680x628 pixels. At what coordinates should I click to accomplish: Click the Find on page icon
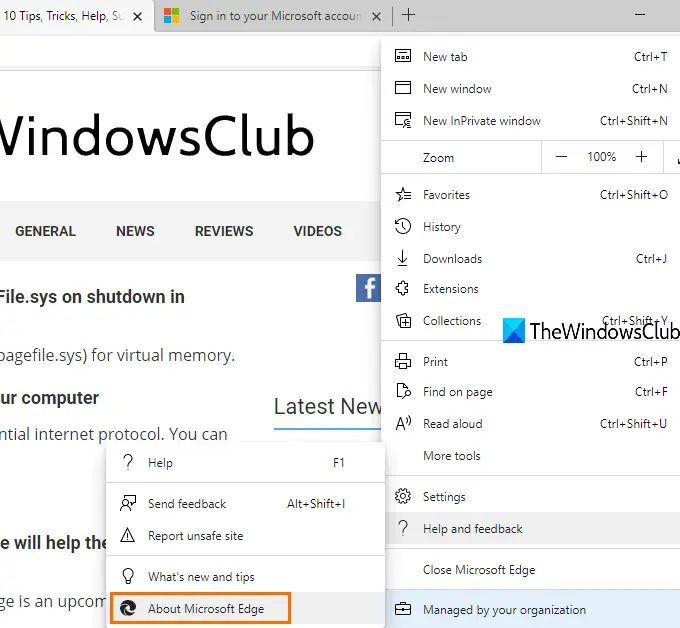tap(403, 391)
